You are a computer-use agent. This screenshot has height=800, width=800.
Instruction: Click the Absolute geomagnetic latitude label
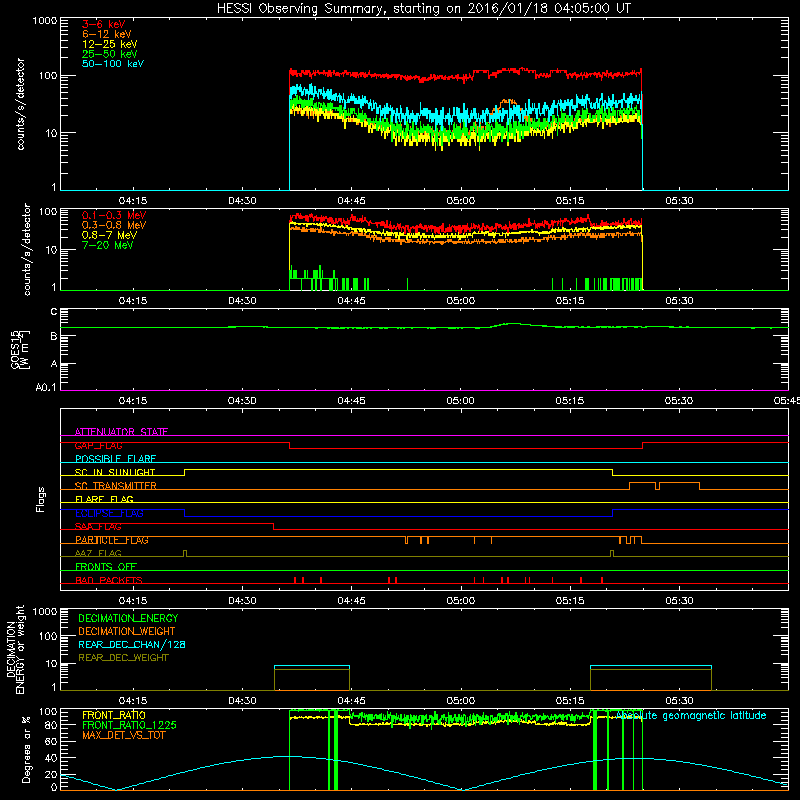click(691, 715)
